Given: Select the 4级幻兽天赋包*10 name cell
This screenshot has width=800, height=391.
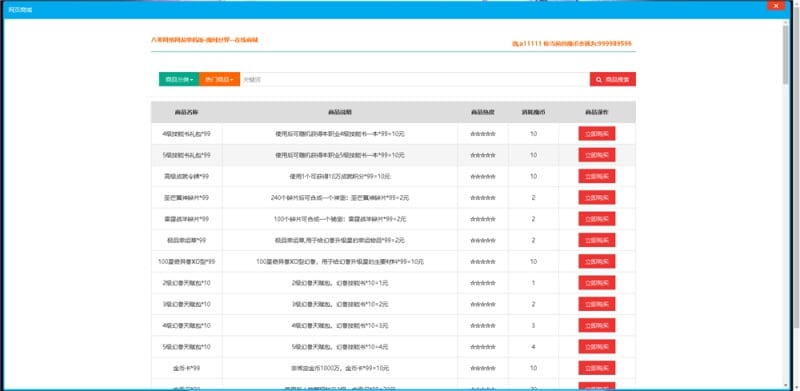Looking at the screenshot, I should point(186,326).
